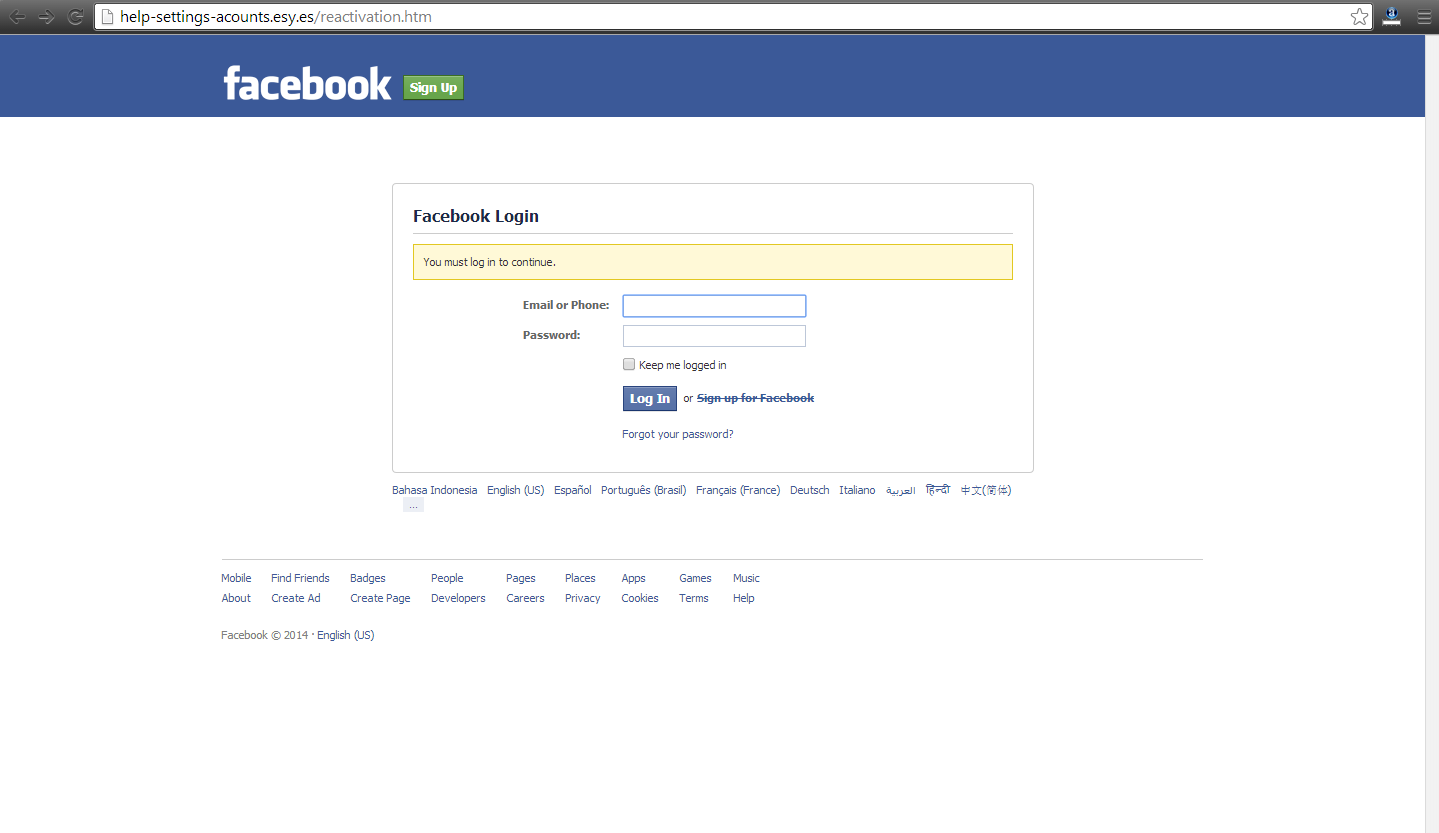The image size is (1439, 833).
Task: Open the Create Page footer link
Action: (x=380, y=598)
